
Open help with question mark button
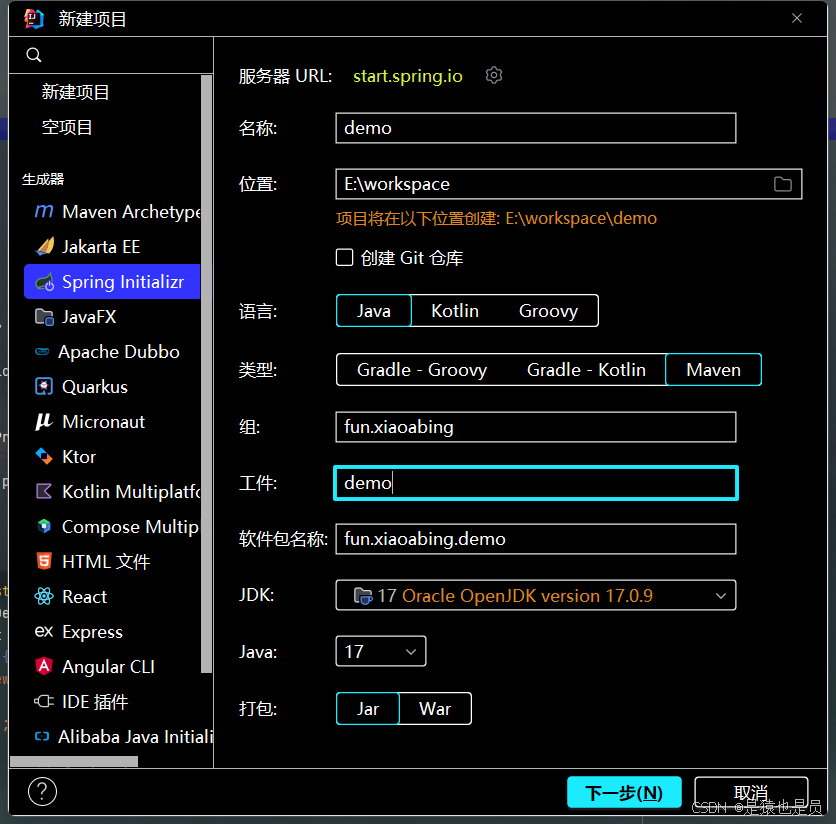[x=43, y=791]
